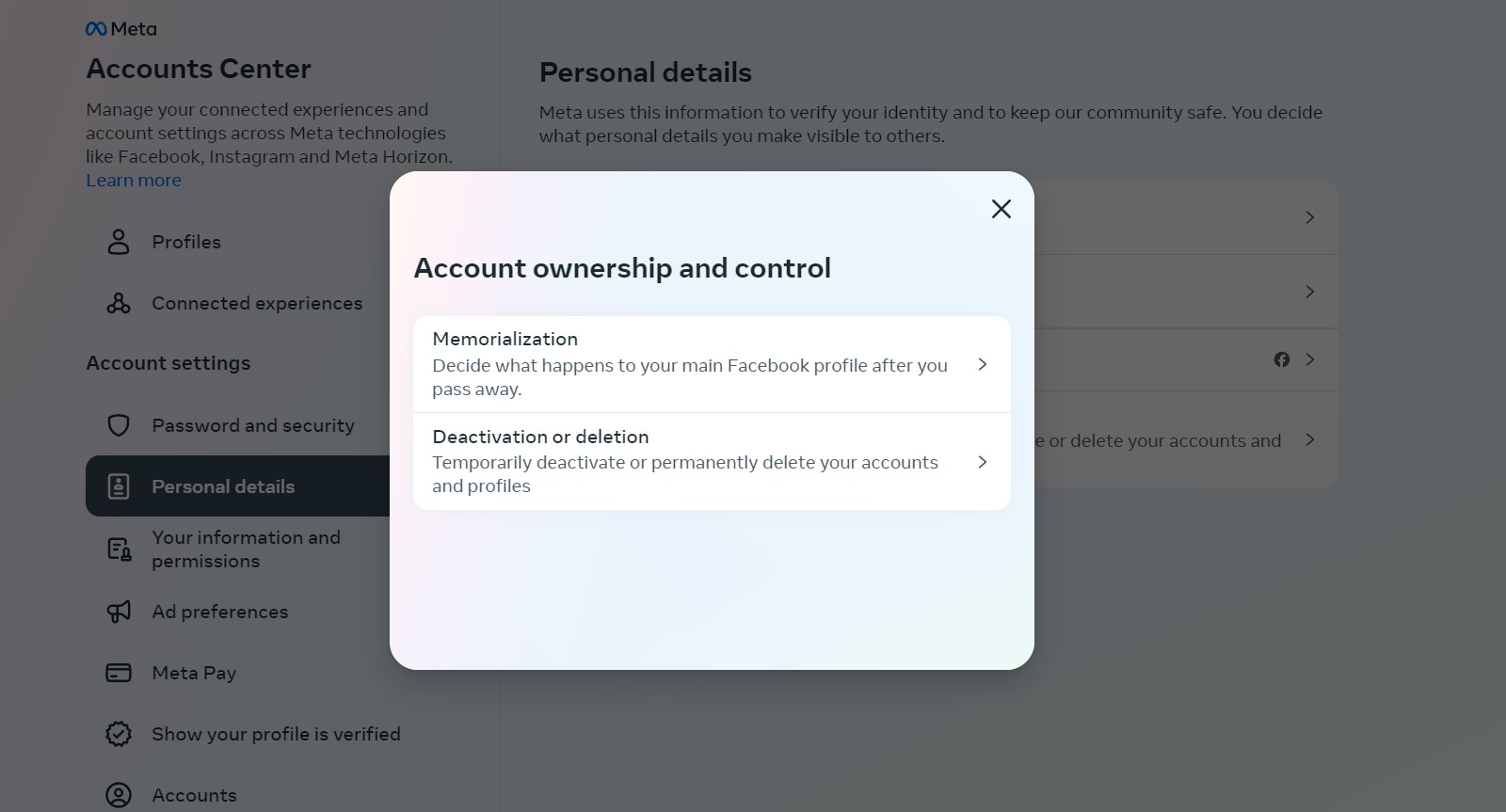Open the Personal details menu item
The image size is (1506, 812).
[237, 486]
